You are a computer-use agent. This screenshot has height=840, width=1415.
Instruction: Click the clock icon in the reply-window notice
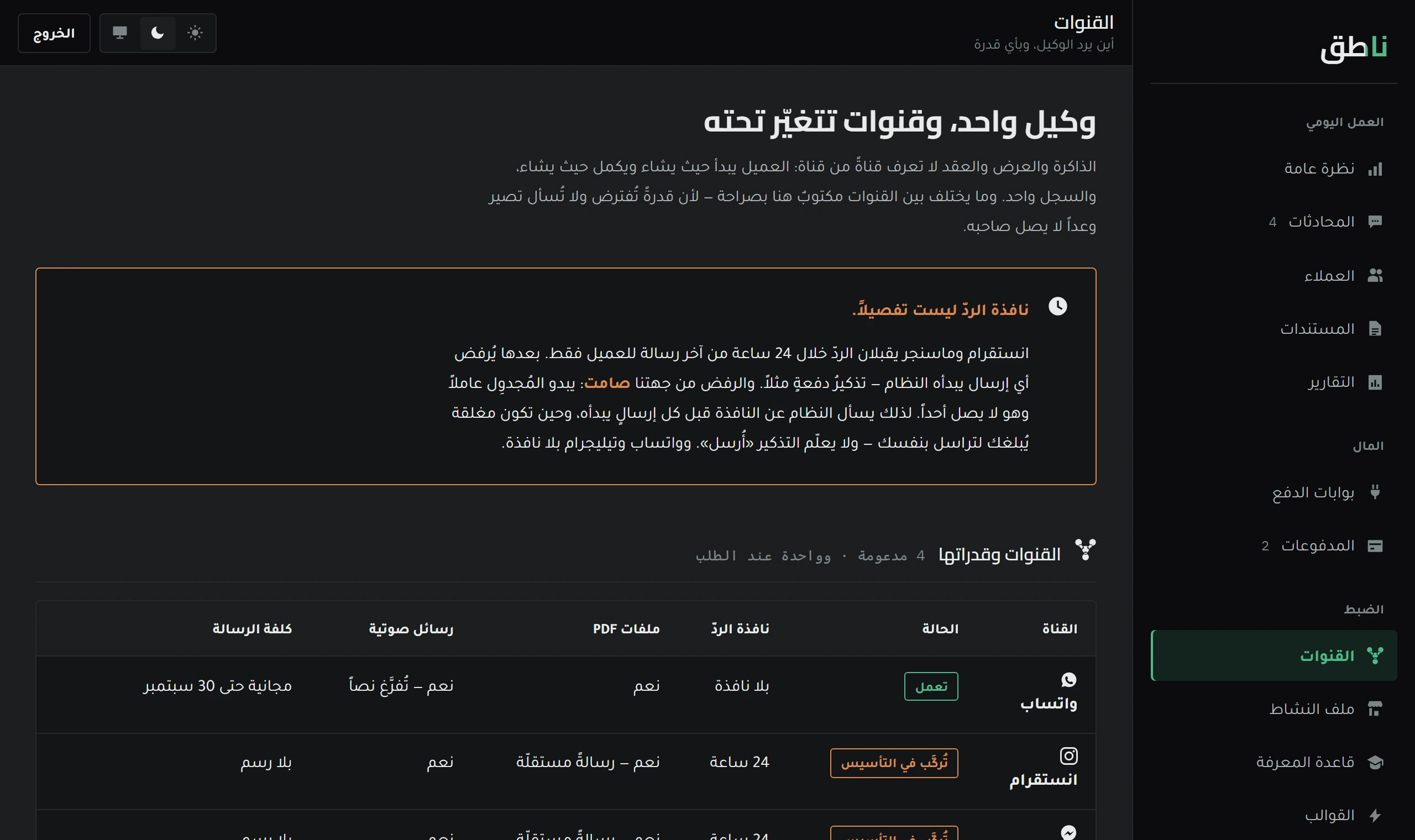pos(1057,306)
